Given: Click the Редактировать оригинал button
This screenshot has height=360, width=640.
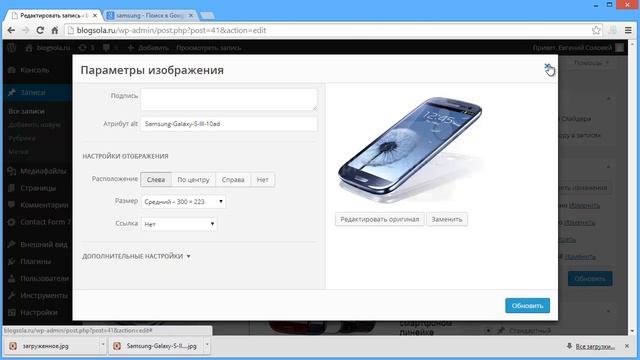Looking at the screenshot, I should (380, 219).
